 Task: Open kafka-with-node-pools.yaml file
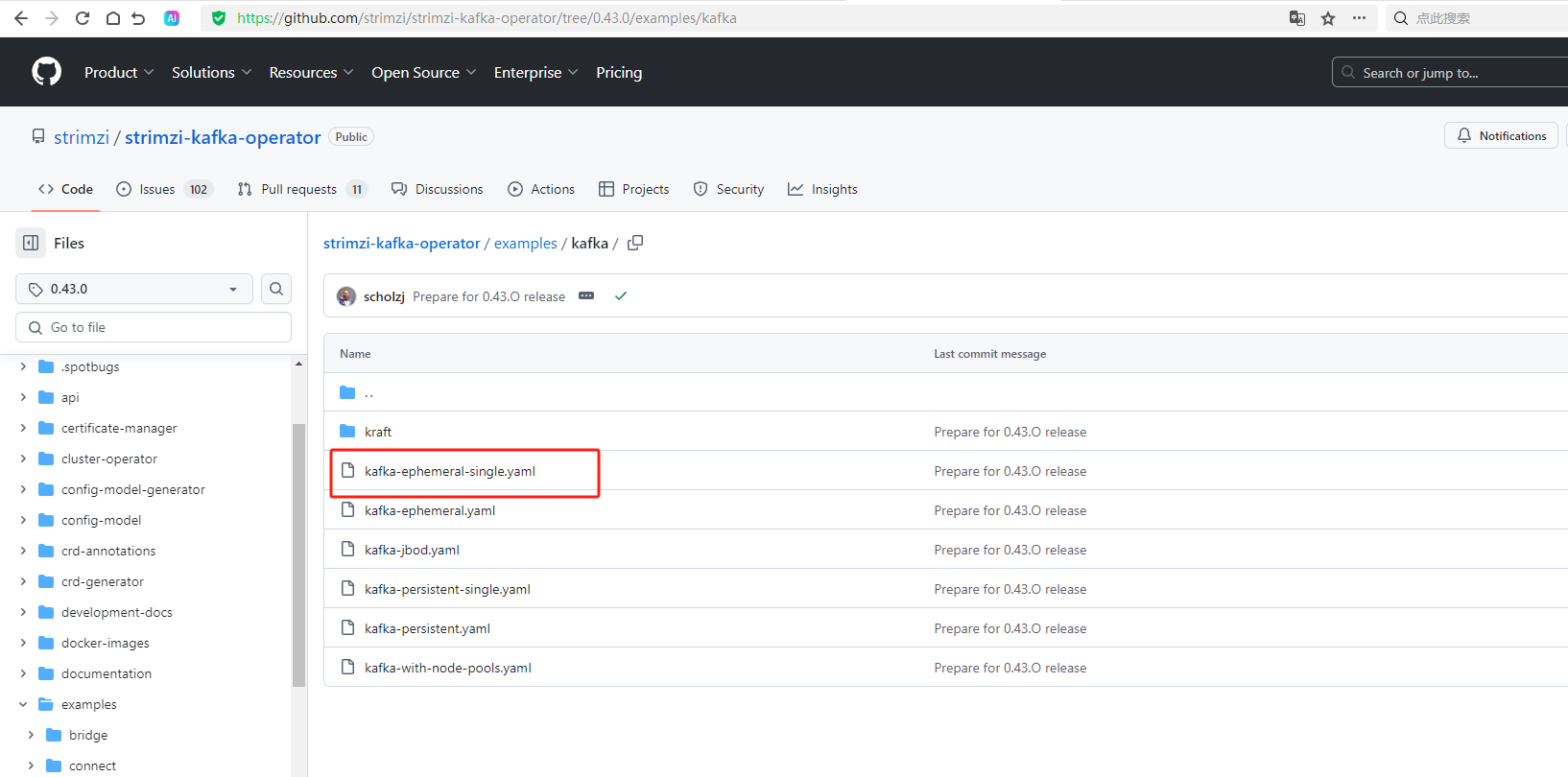click(x=448, y=668)
